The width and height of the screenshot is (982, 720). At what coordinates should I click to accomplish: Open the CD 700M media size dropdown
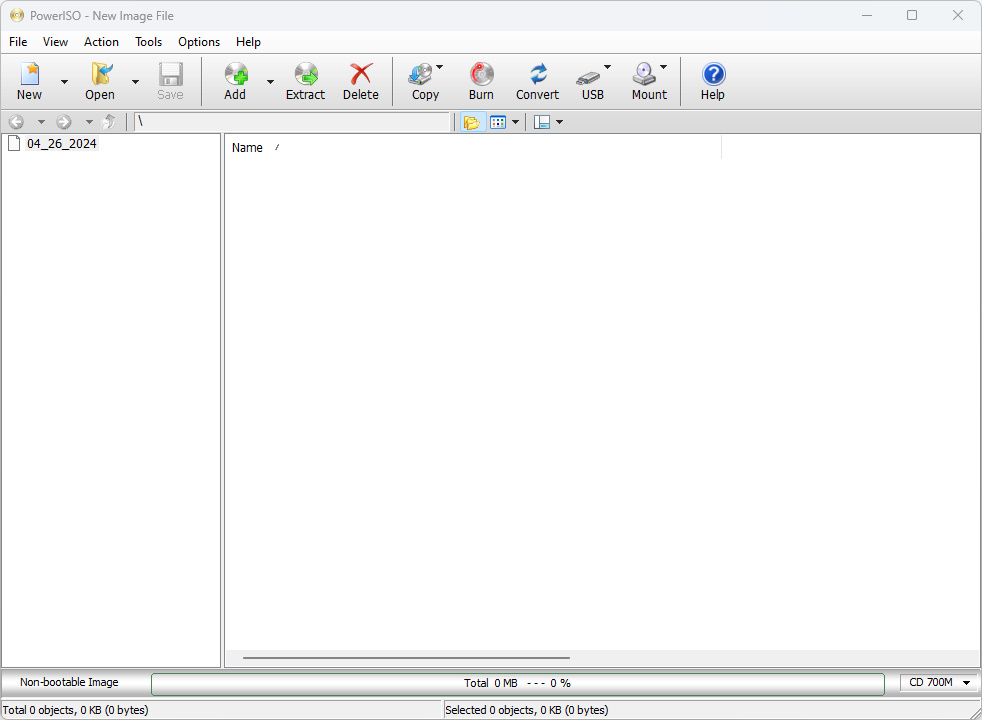click(939, 682)
